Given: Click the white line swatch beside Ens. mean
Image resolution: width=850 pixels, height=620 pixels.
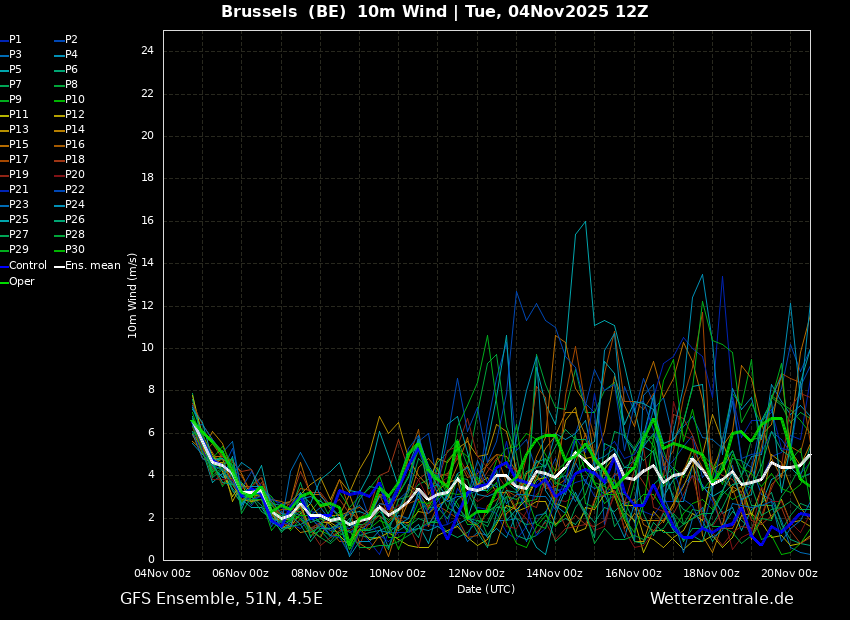Looking at the screenshot, I should [x=59, y=266].
